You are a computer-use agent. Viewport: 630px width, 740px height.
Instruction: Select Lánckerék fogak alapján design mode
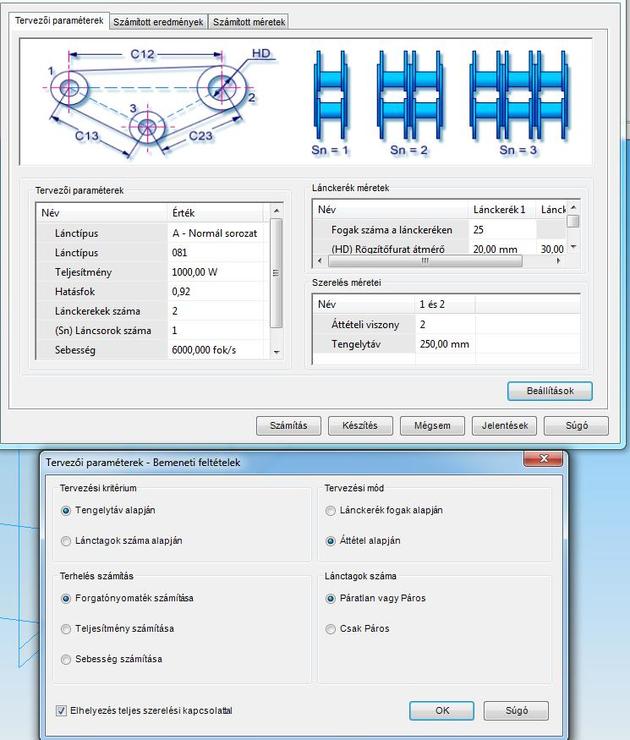coord(331,510)
